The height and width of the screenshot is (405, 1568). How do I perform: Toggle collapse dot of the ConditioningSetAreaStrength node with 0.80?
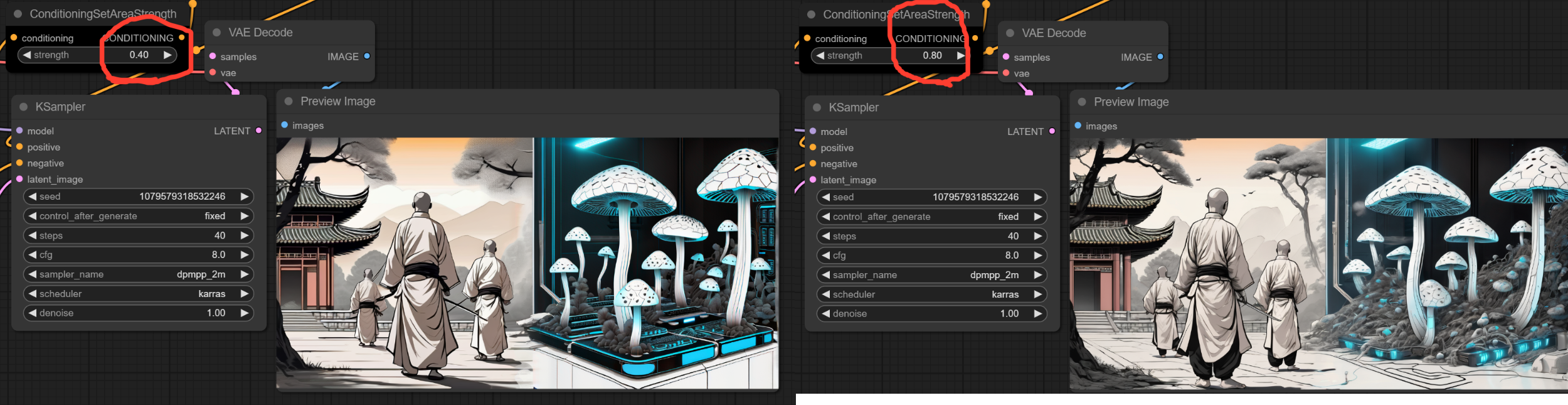click(x=811, y=14)
